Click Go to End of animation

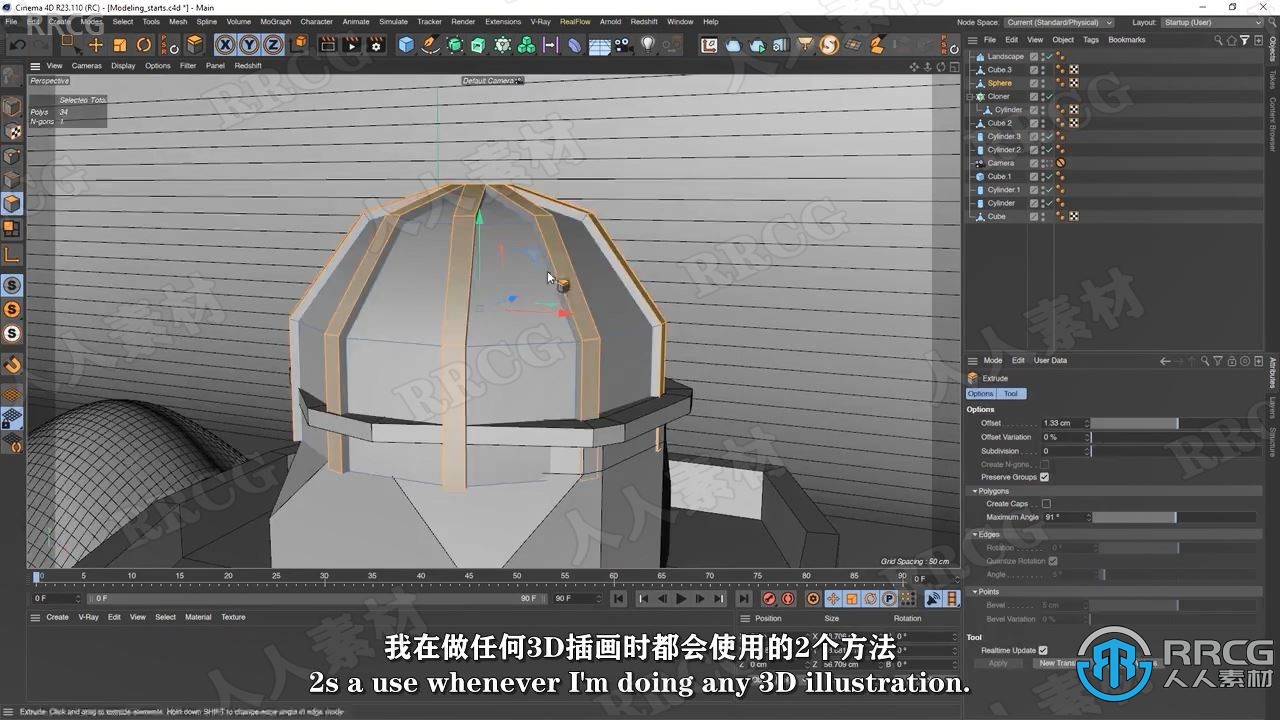point(743,599)
